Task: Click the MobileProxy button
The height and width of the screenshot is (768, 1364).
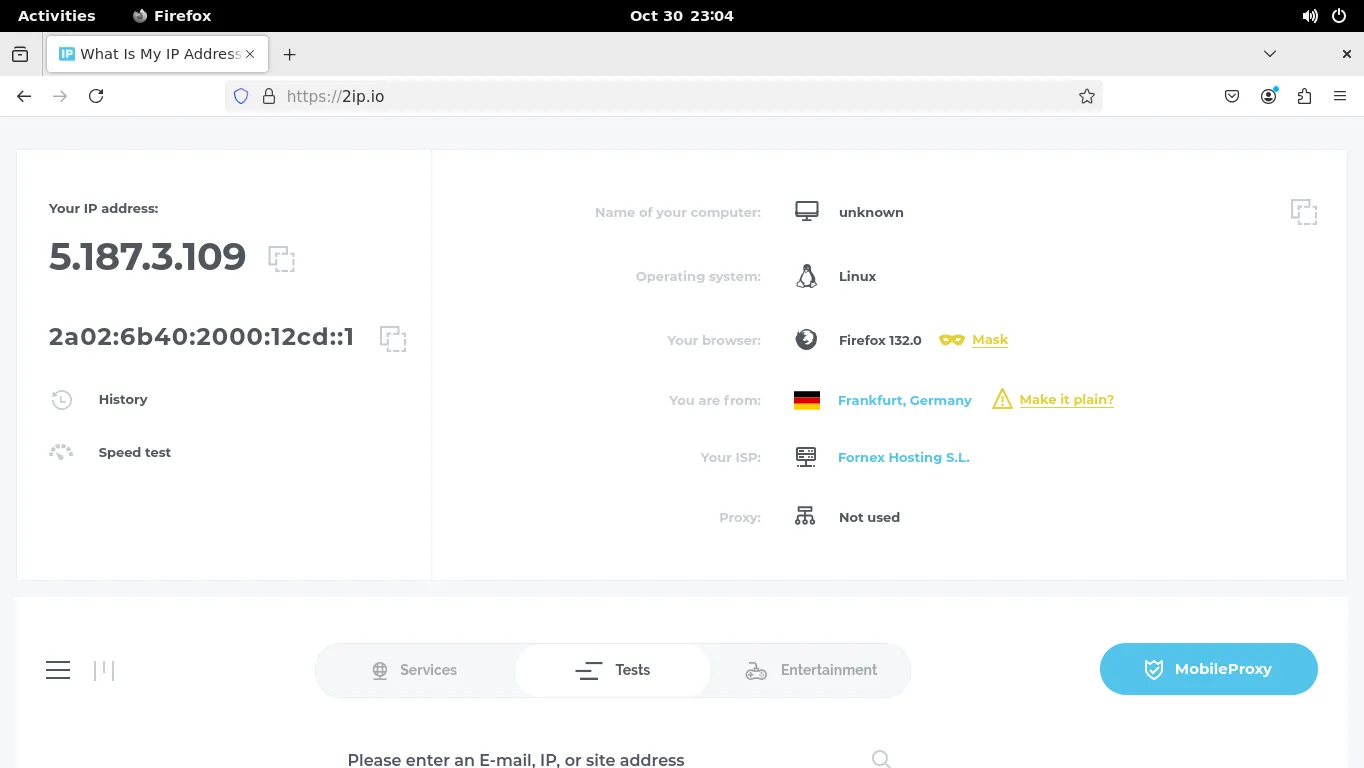Action: pos(1209,669)
